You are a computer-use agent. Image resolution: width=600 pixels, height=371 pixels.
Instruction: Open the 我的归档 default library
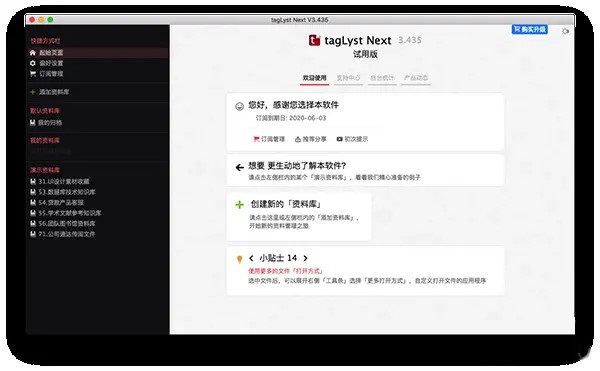click(x=46, y=123)
